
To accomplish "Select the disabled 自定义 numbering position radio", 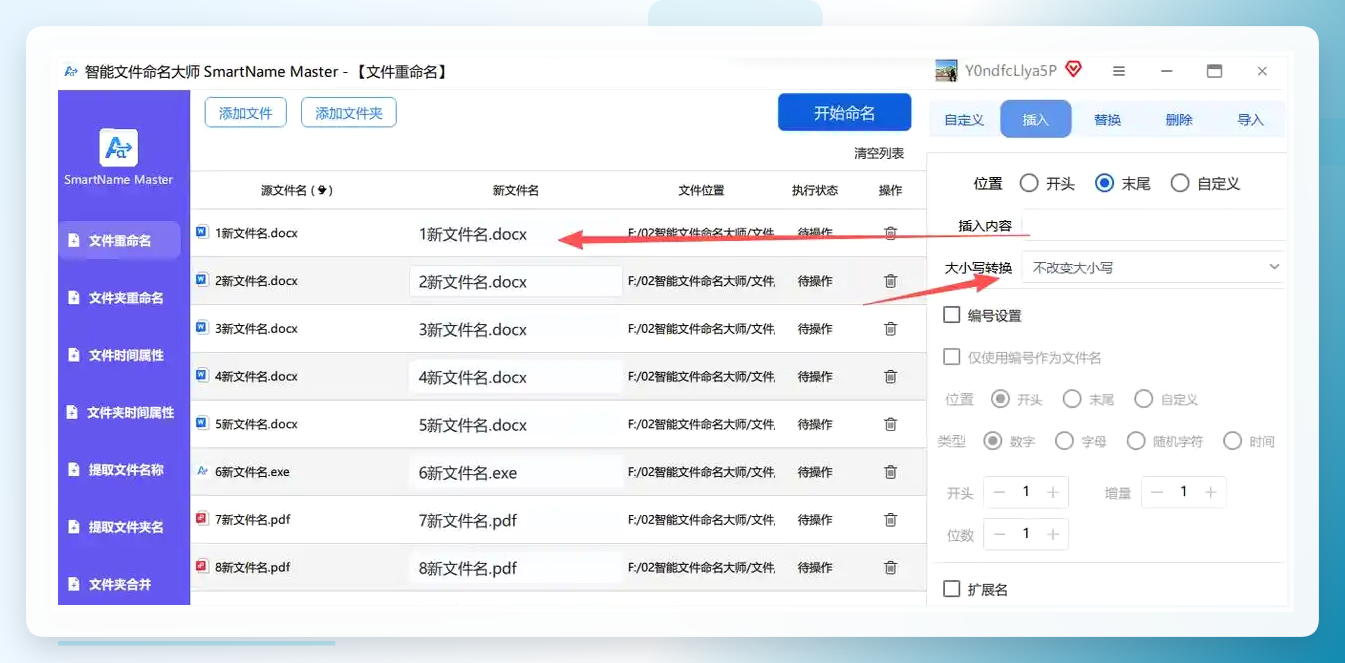I will tap(1143, 399).
